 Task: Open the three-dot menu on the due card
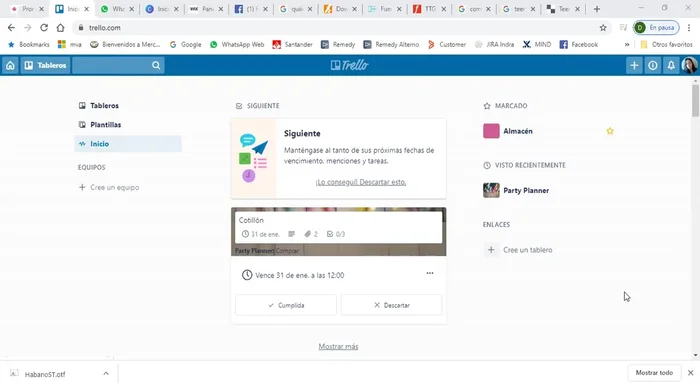pos(430,273)
